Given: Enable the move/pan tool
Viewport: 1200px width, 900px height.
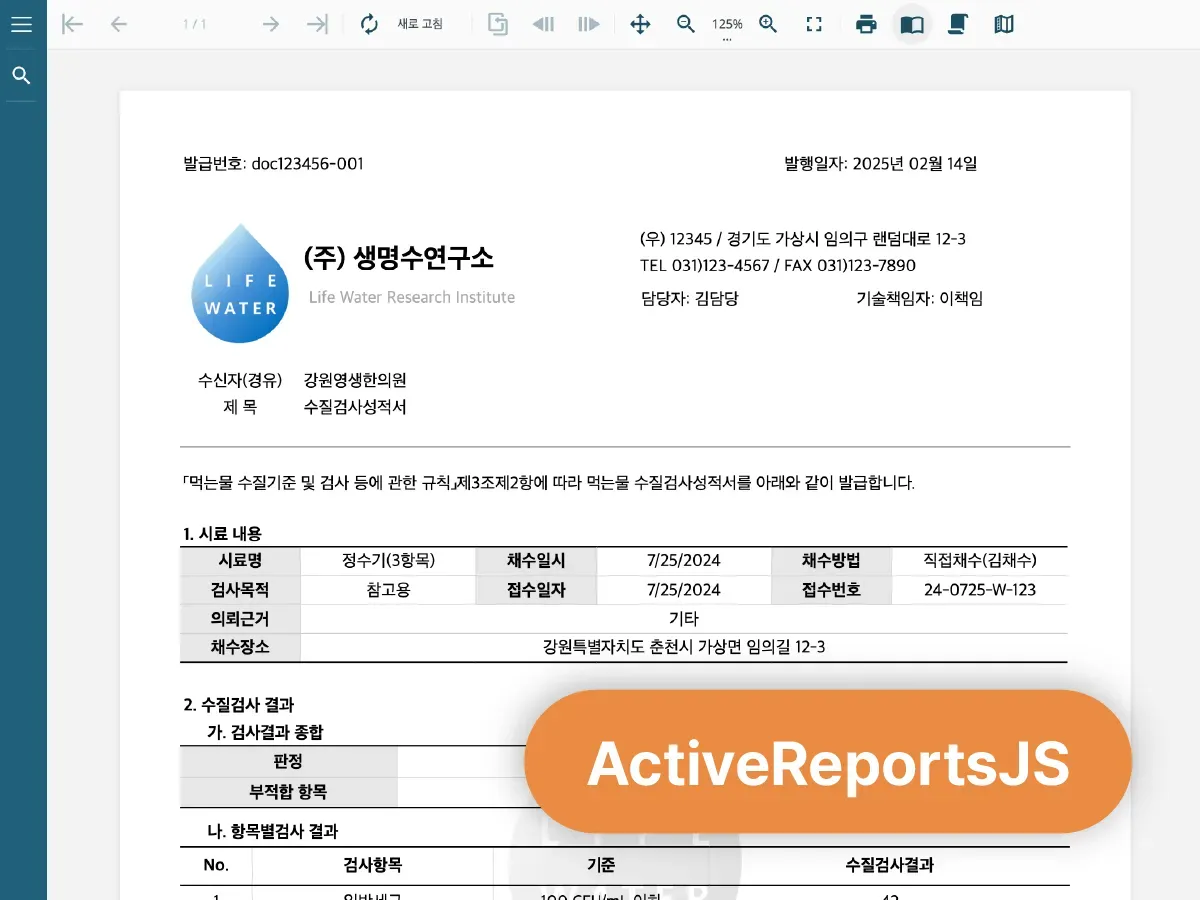Looking at the screenshot, I should (640, 24).
